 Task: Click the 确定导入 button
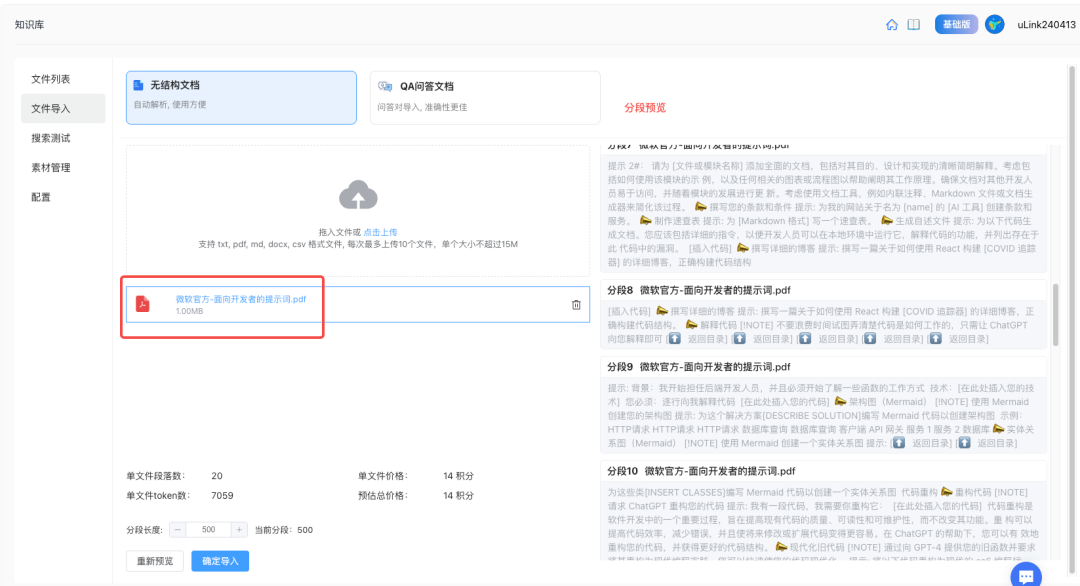point(220,561)
